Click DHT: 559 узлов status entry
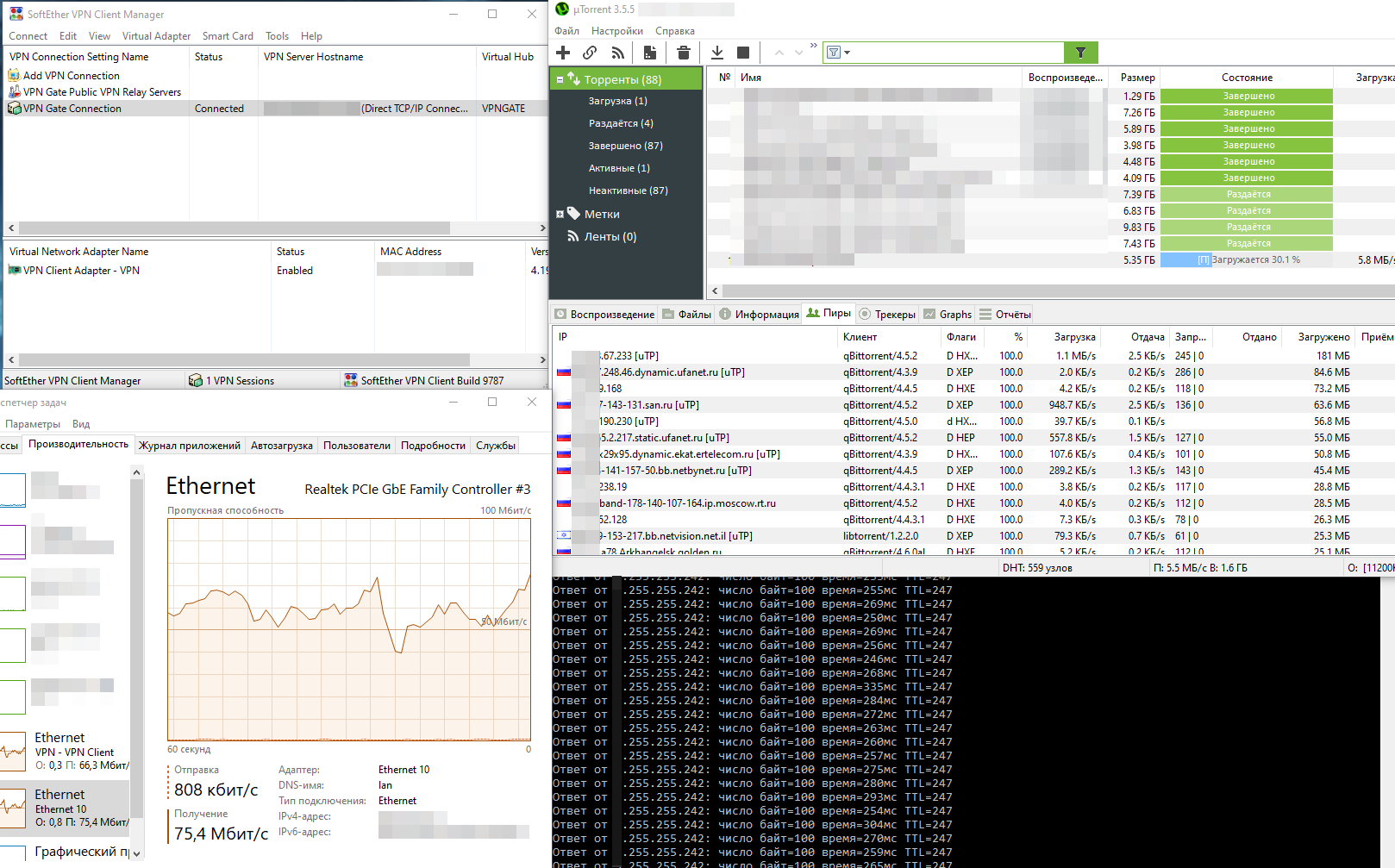1395x868 pixels. click(1037, 568)
